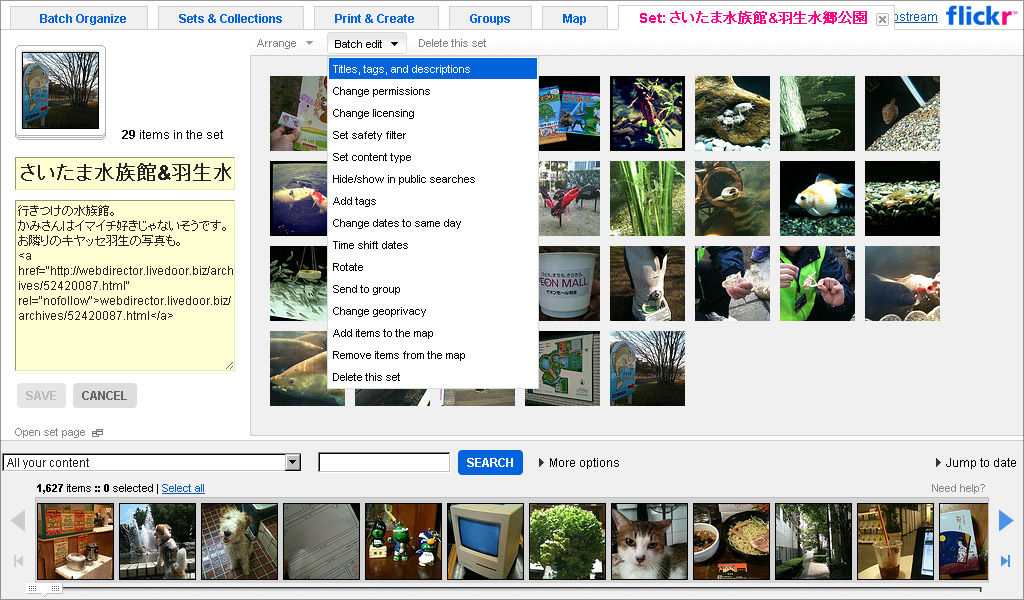Open the Print & Create tab

[374, 18]
